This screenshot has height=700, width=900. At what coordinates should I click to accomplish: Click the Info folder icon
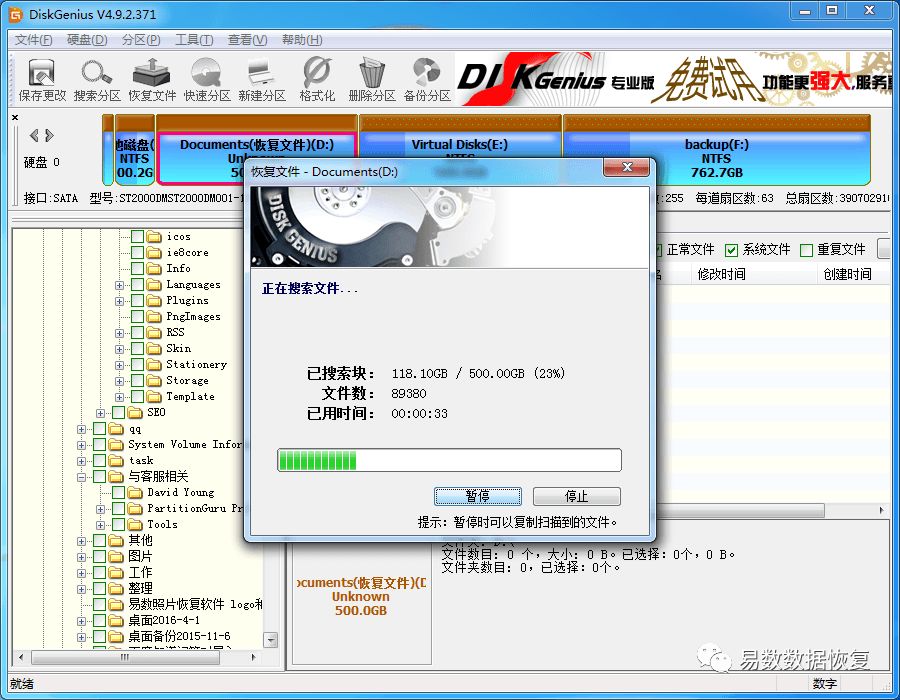click(153, 269)
